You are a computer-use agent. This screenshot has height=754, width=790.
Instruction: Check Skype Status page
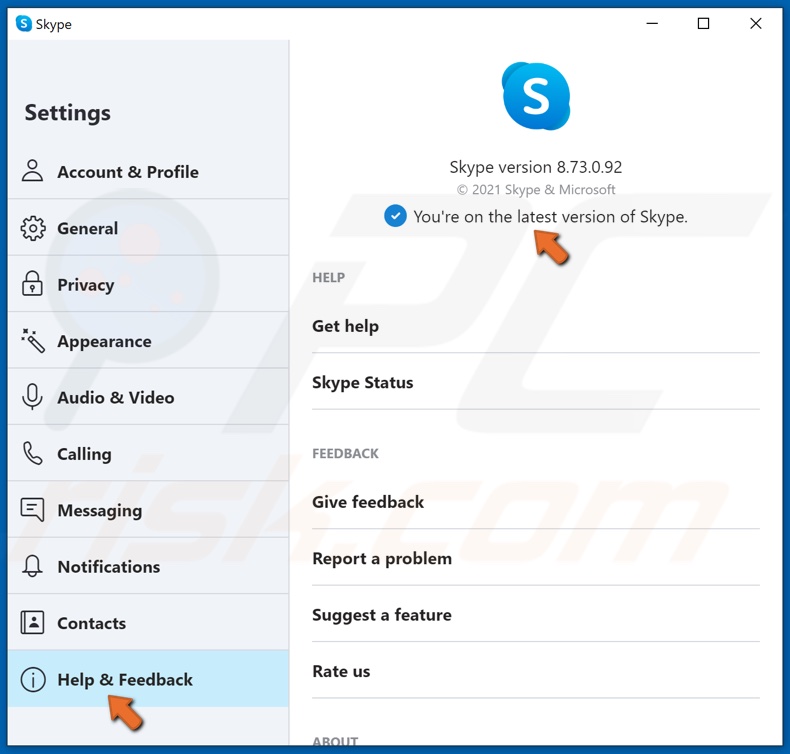[536, 382]
